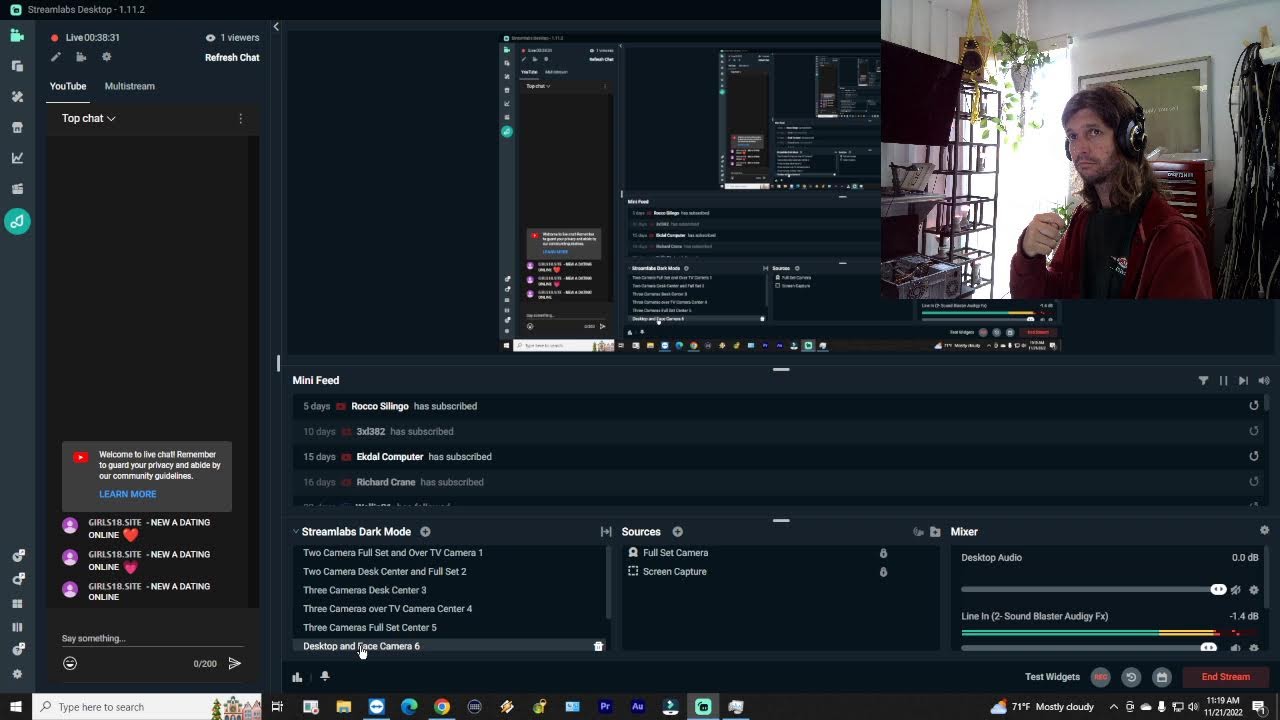
Task: Open the stream settings gear beside pencil
Action: coord(107,57)
